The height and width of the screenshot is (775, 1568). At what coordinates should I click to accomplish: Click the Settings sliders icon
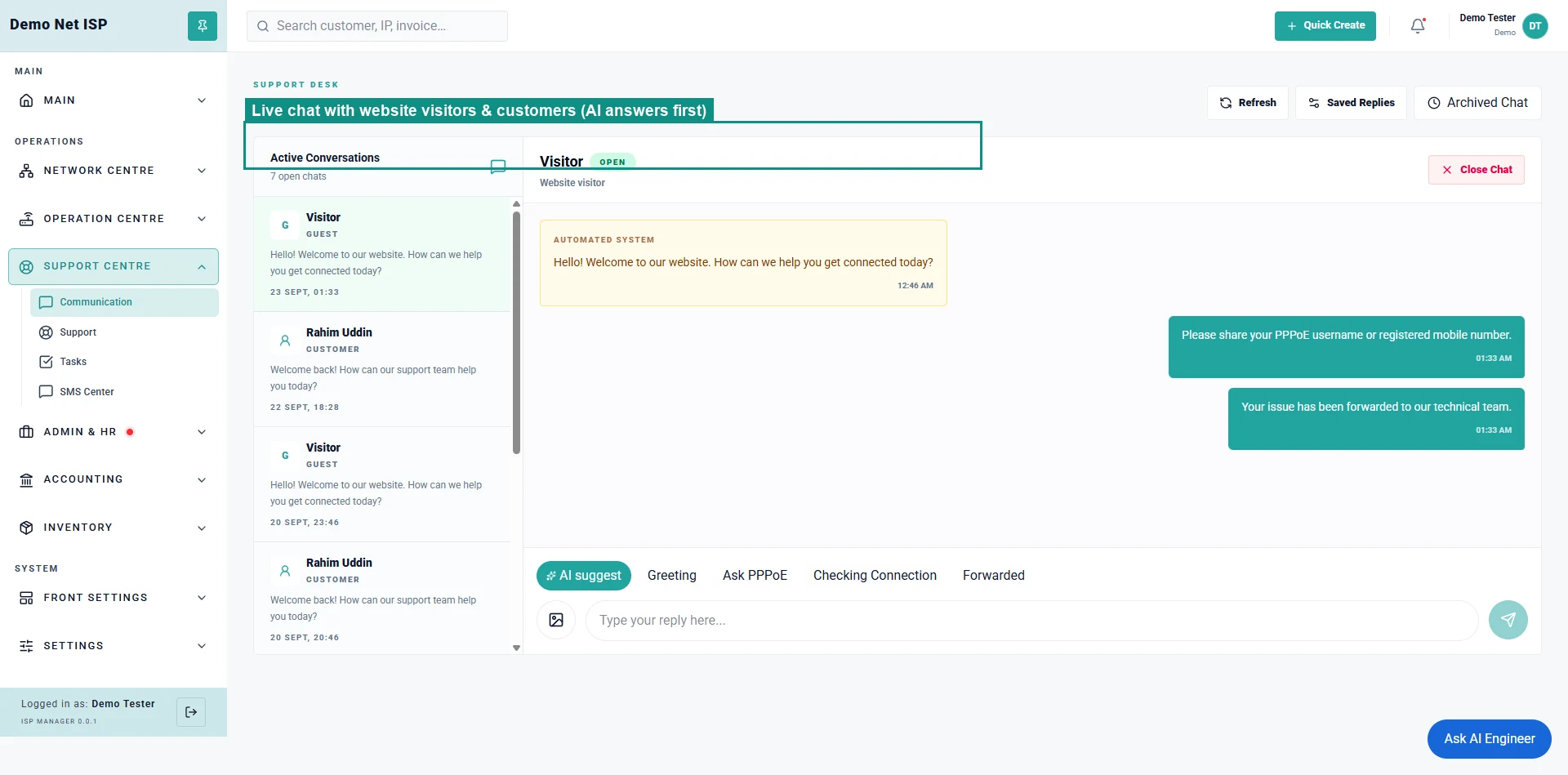(x=26, y=646)
